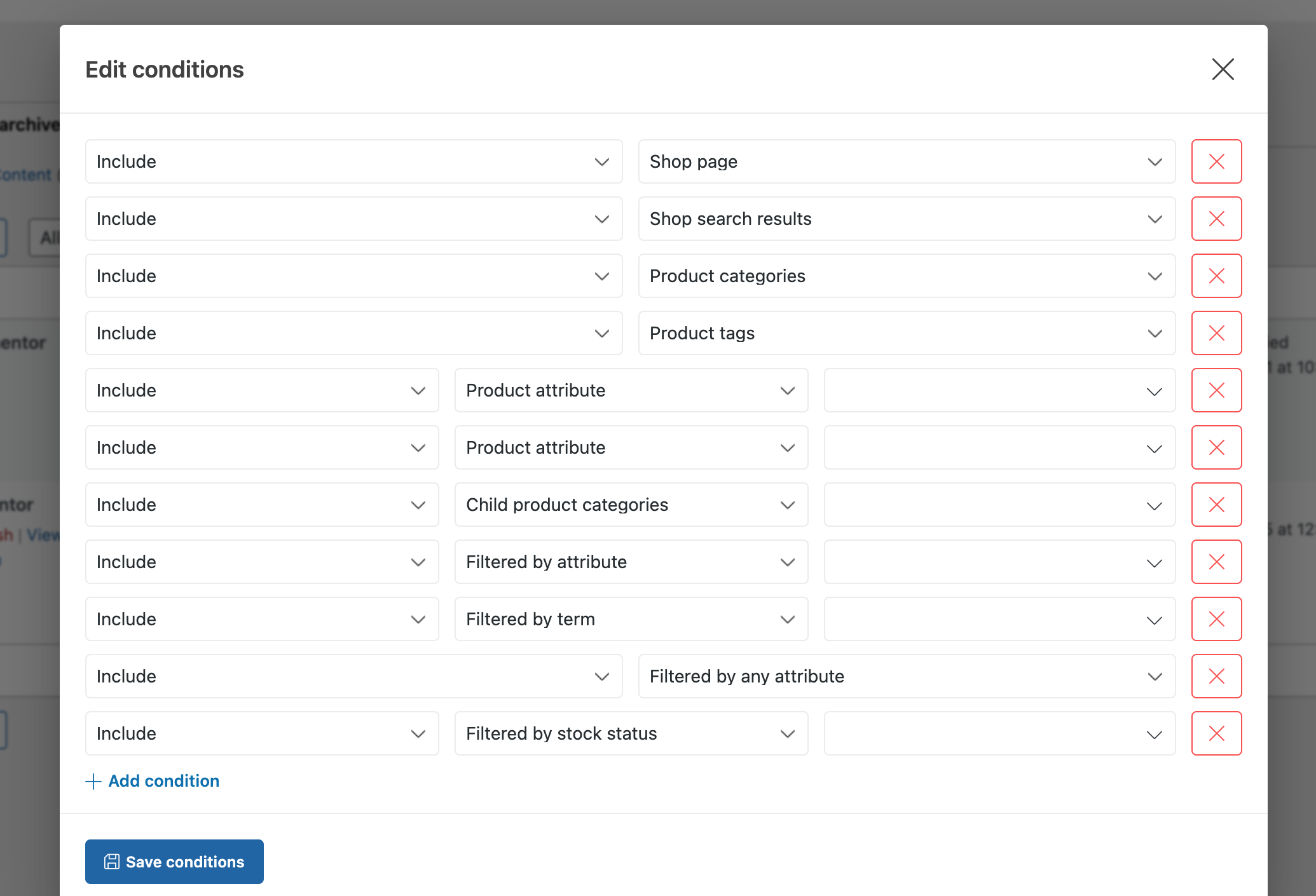Screen dimensions: 1316x896
Task: Open the Child product categories type dropdown
Action: pyautogui.click(x=631, y=505)
